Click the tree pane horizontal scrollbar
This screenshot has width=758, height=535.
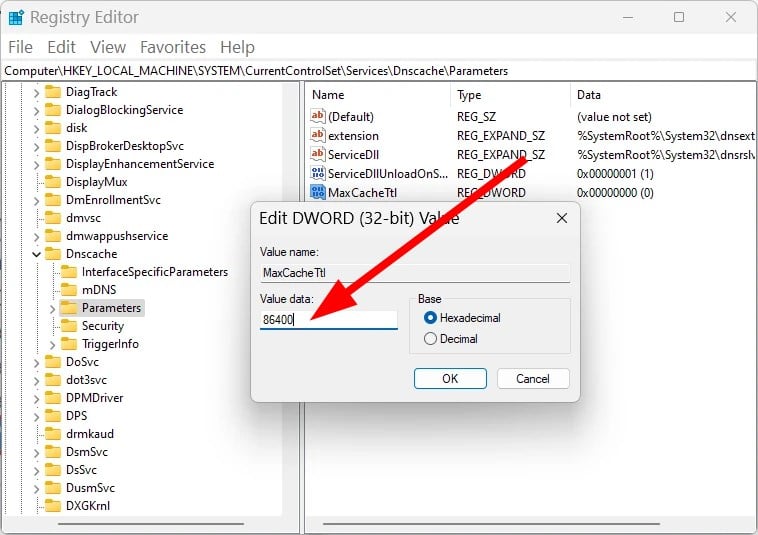click(151, 523)
